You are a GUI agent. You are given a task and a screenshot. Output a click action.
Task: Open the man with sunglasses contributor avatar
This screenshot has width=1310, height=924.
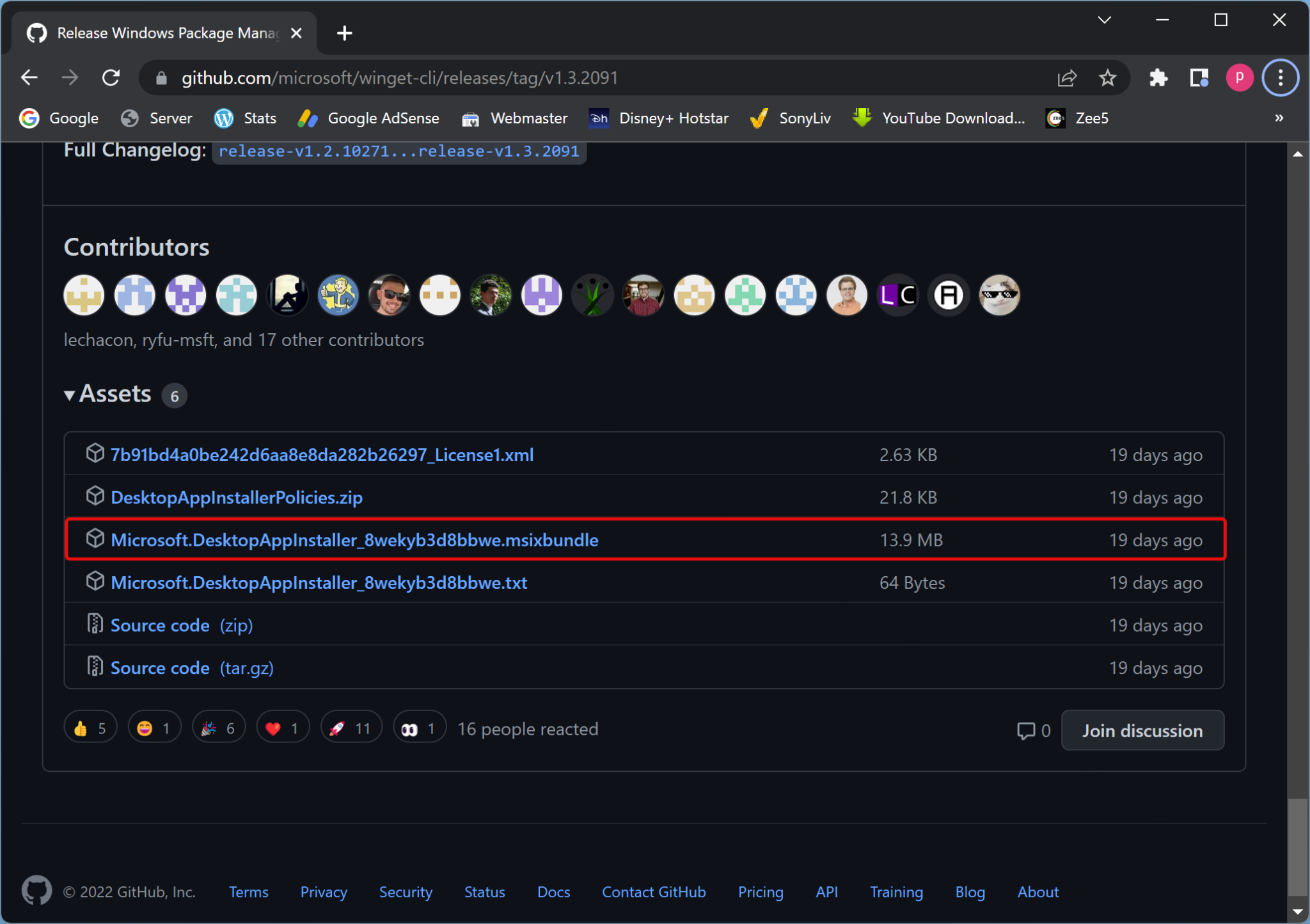[x=389, y=295]
